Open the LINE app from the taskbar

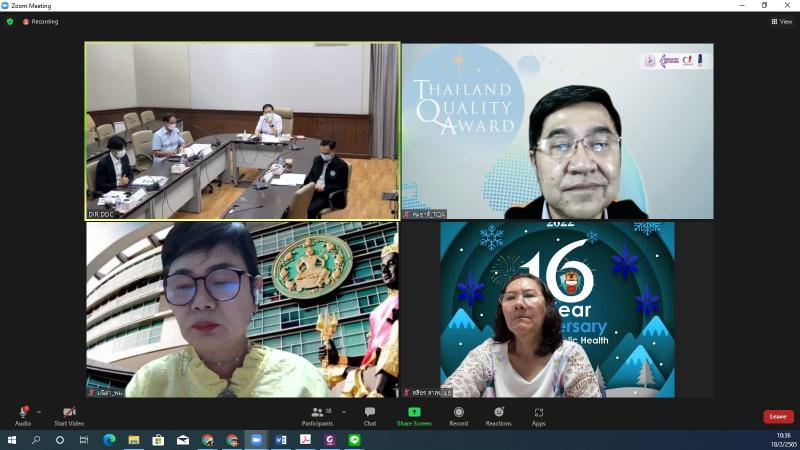pyautogui.click(x=354, y=440)
